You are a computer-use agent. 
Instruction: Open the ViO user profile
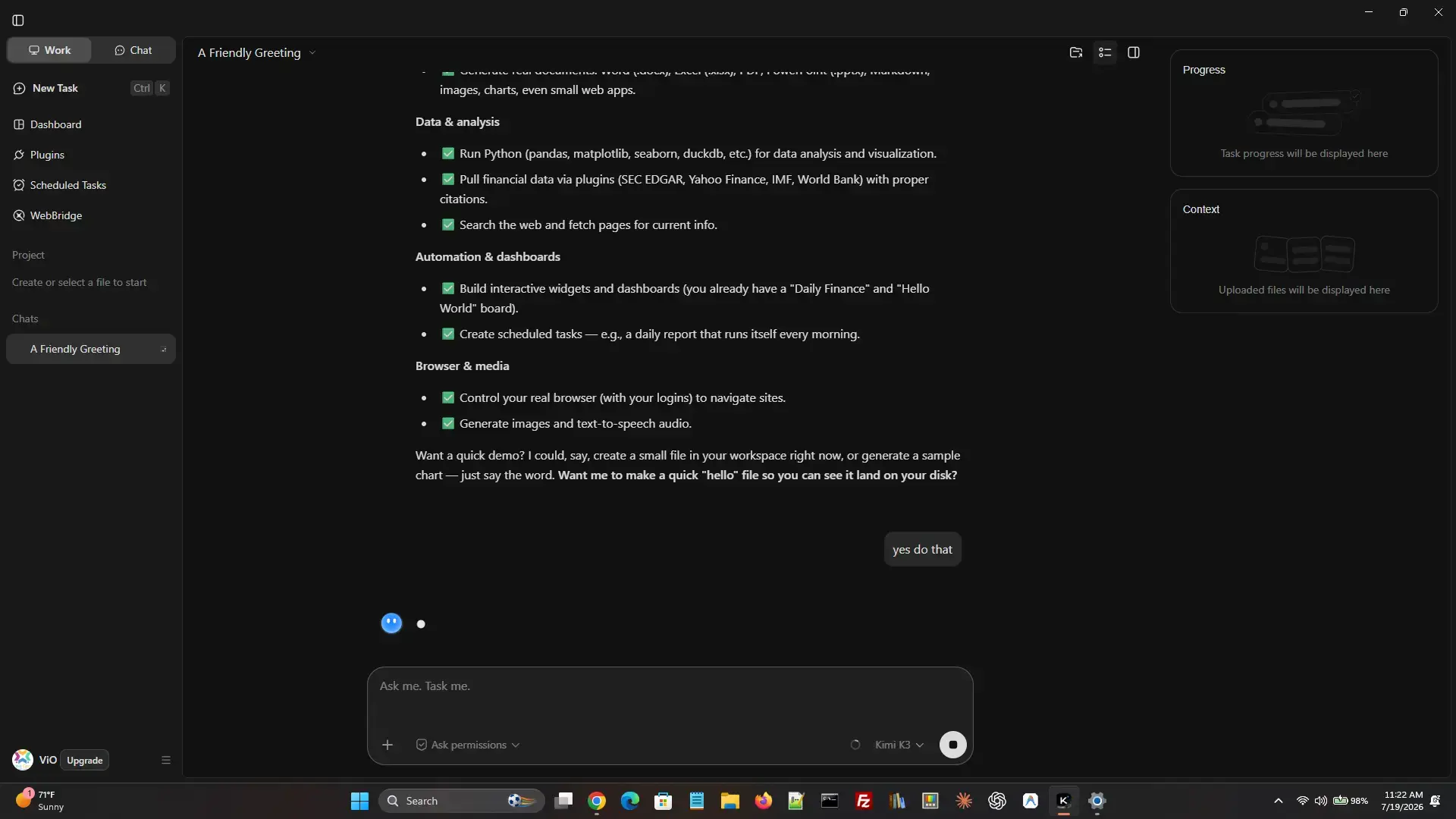[34, 759]
